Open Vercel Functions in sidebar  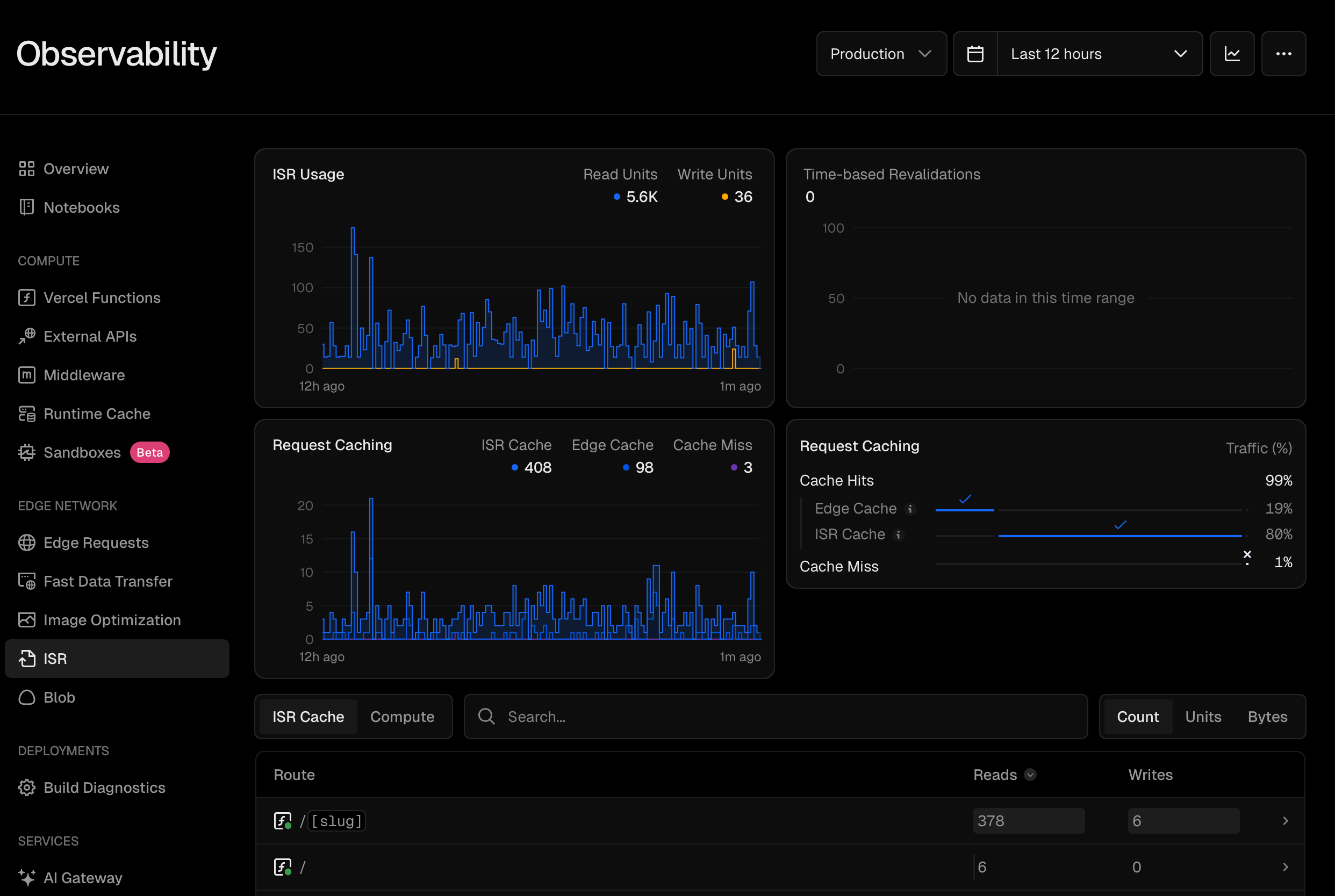click(101, 298)
